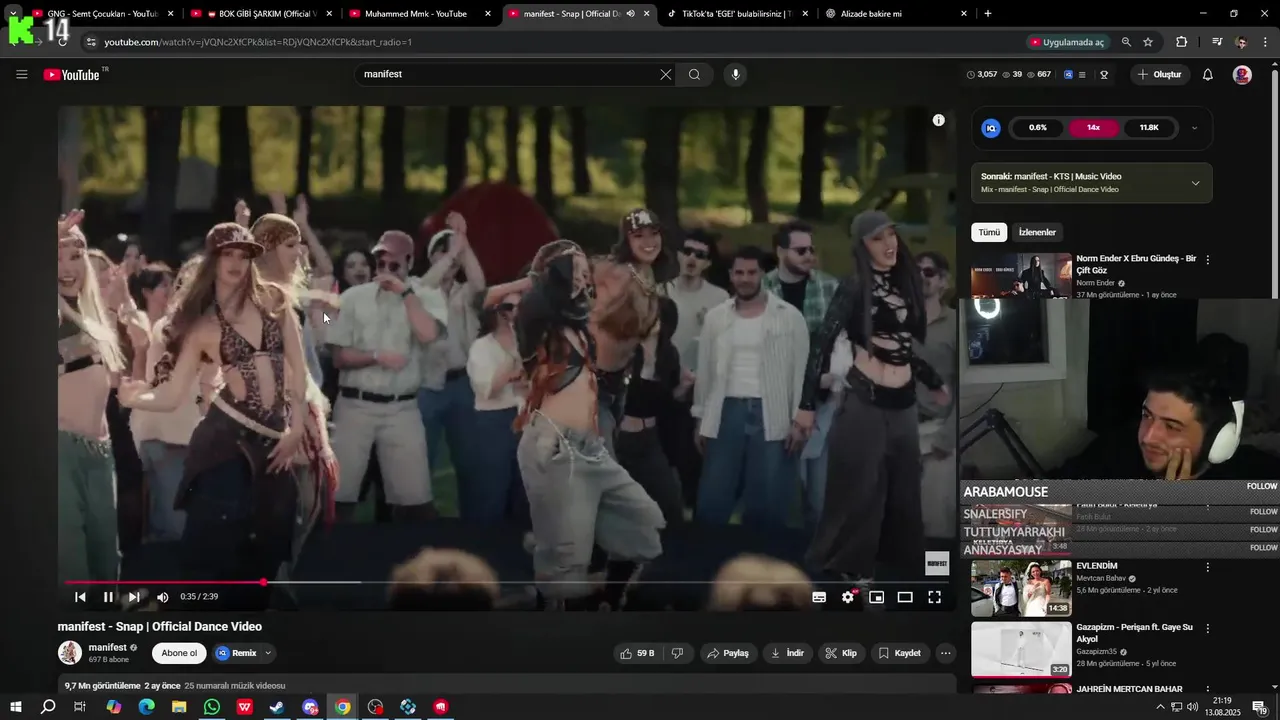Image resolution: width=1280 pixels, height=720 pixels.
Task: Skip to previous video in player
Action: (x=80, y=597)
